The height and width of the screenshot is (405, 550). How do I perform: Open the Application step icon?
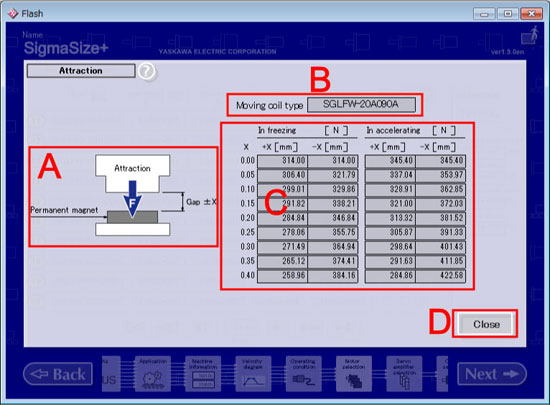(153, 374)
